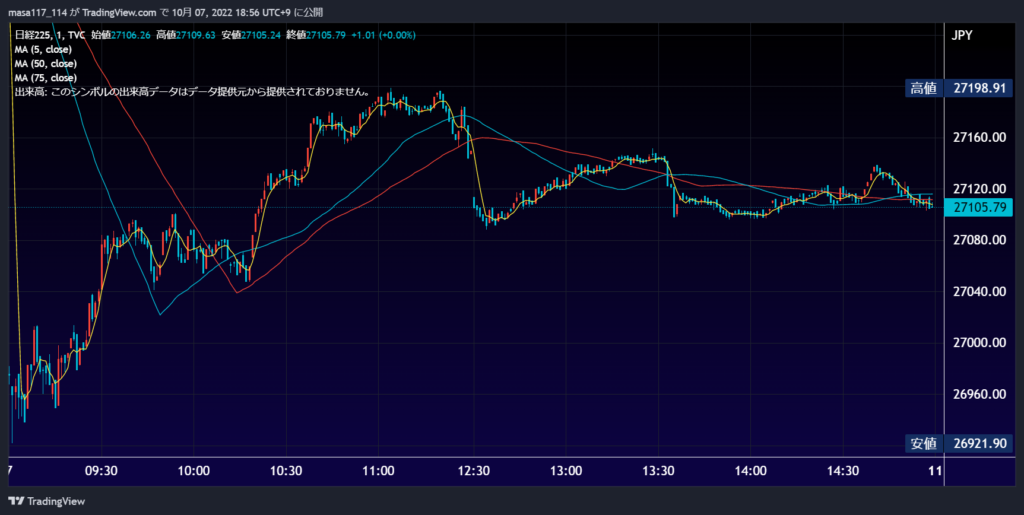The height and width of the screenshot is (515, 1024).
Task: Click the JPY currency label
Action: click(x=963, y=35)
